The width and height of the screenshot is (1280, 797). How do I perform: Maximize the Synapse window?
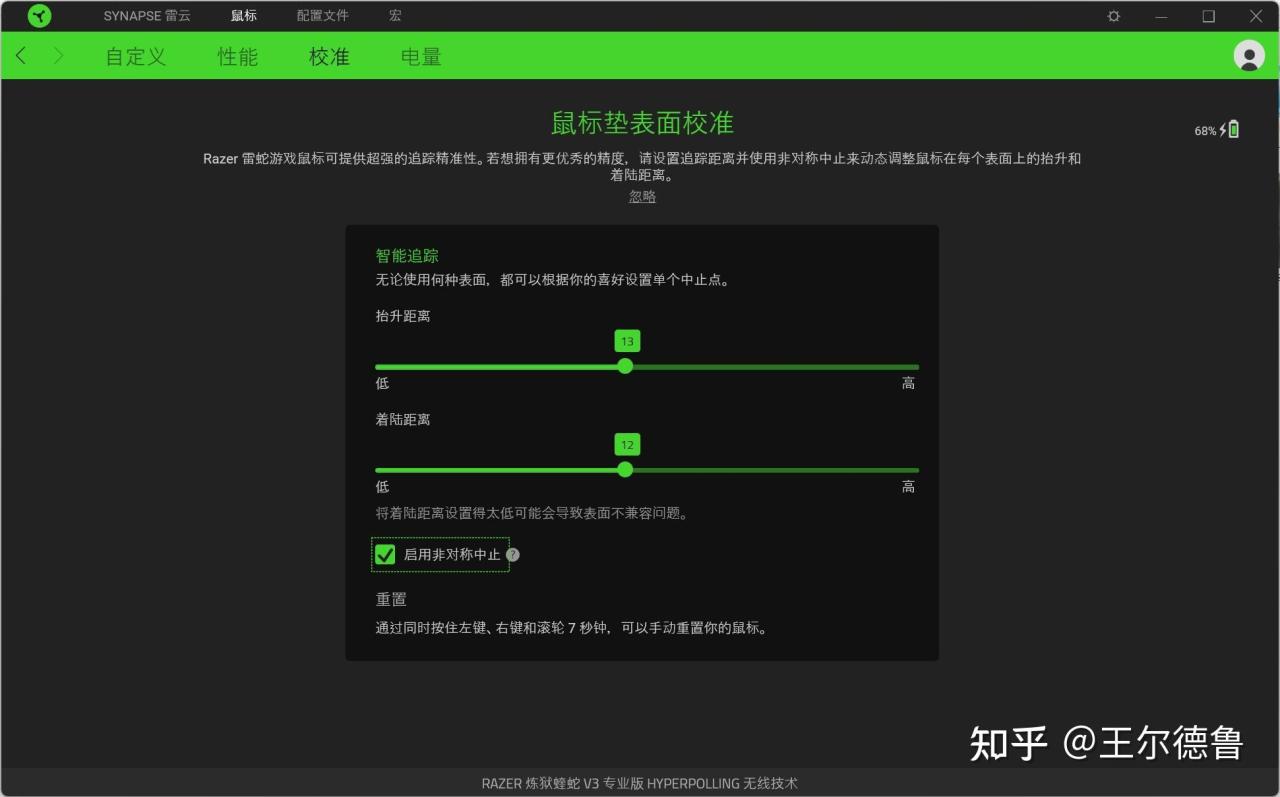point(1209,16)
